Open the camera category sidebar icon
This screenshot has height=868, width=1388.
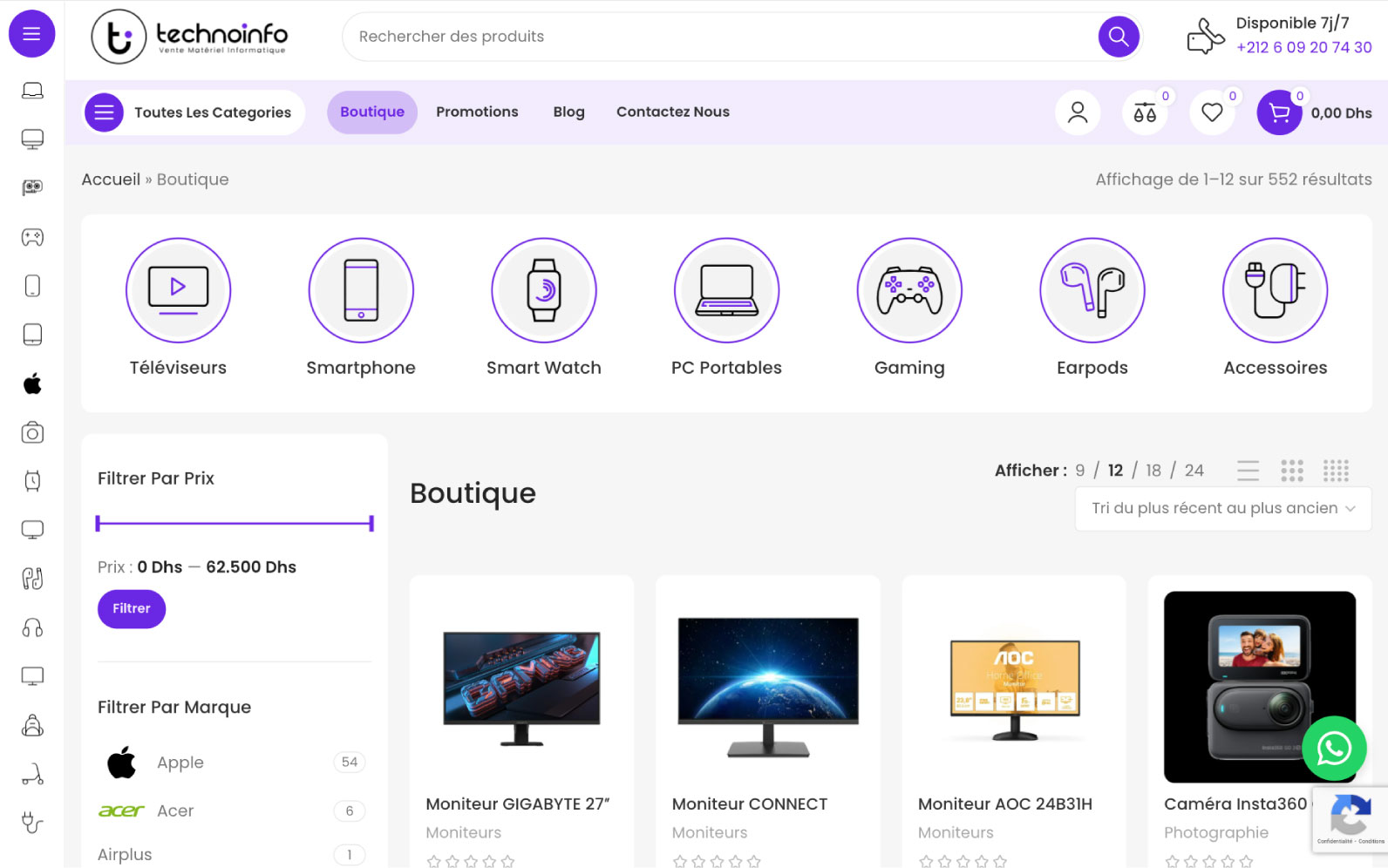pyautogui.click(x=32, y=432)
